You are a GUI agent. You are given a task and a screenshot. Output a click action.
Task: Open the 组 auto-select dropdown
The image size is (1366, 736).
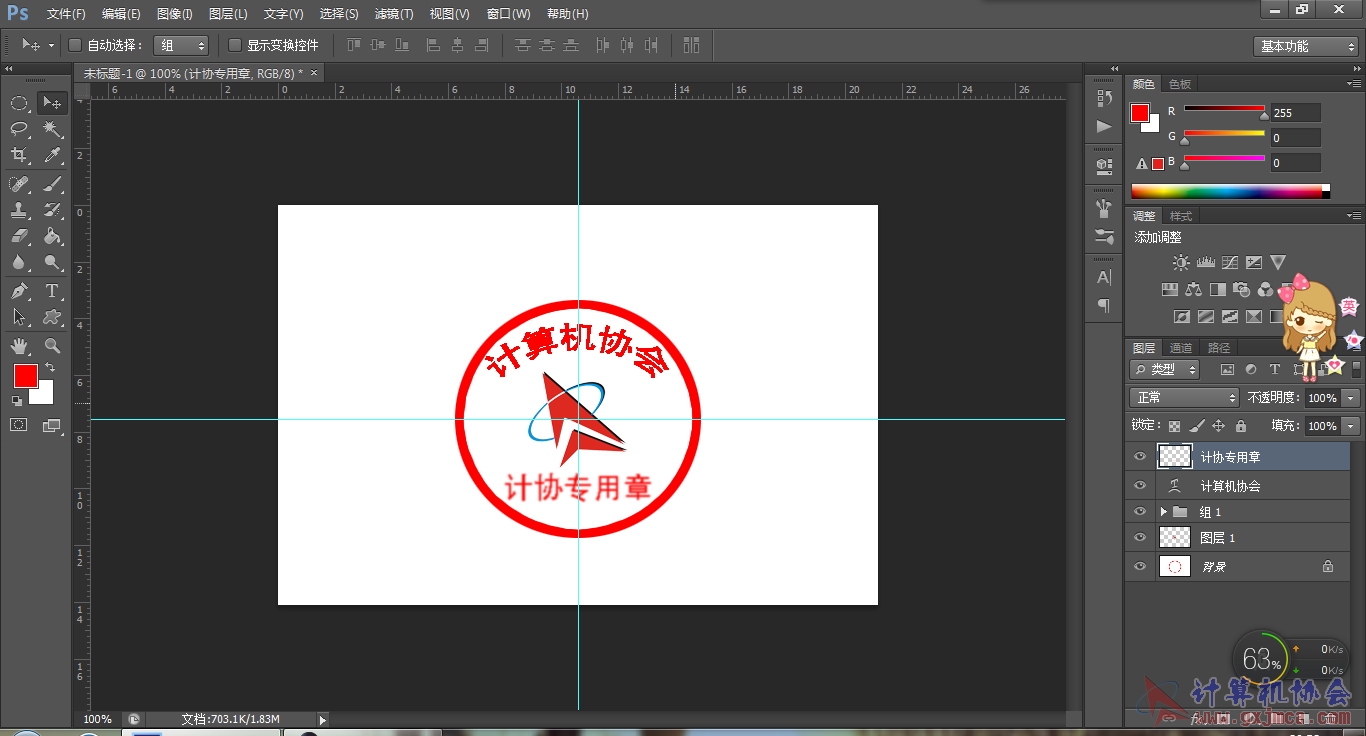[x=181, y=45]
